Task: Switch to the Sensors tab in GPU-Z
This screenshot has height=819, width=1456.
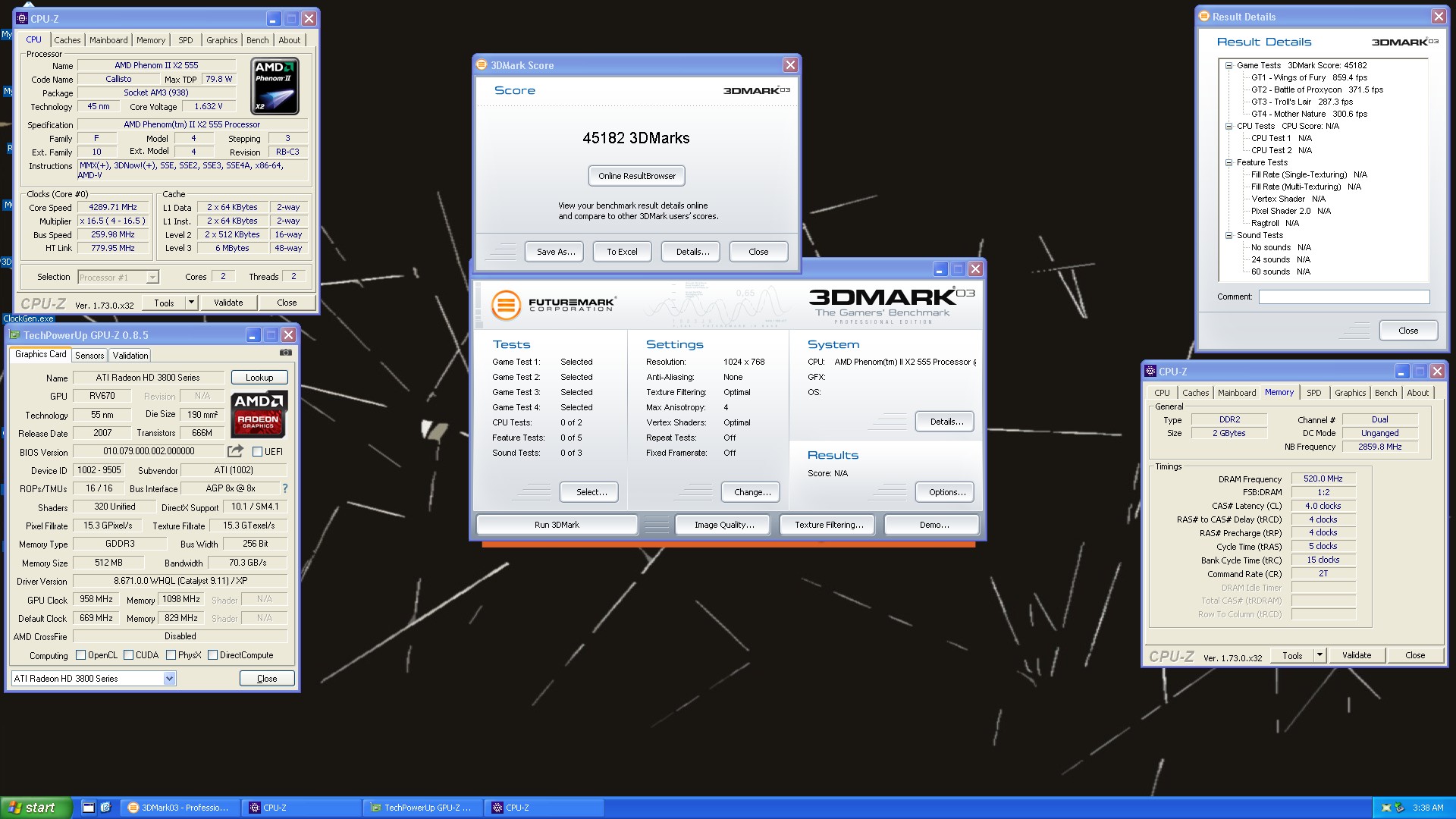Action: tap(89, 356)
